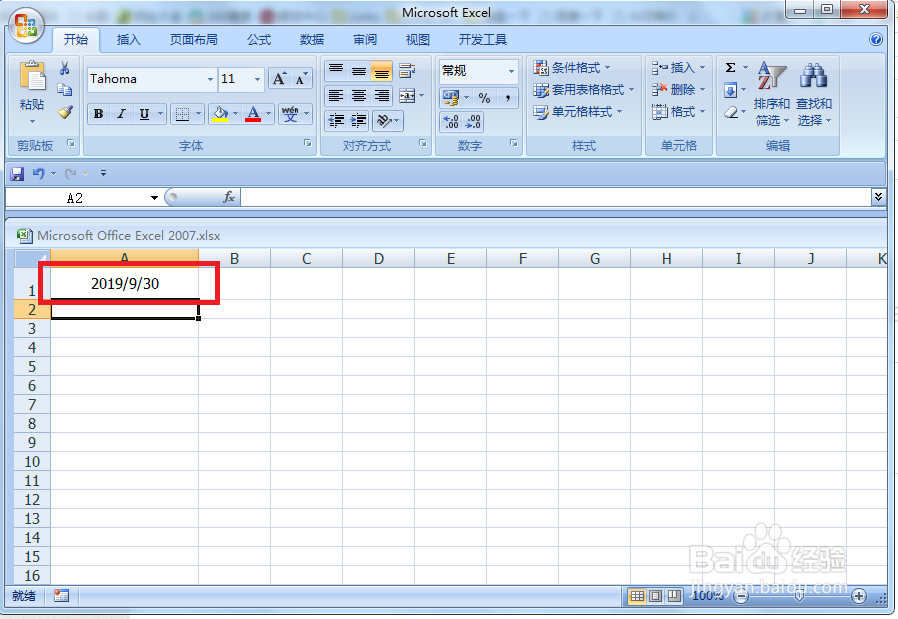Click the Copy icon
This screenshot has height=619, width=898.
click(65, 90)
